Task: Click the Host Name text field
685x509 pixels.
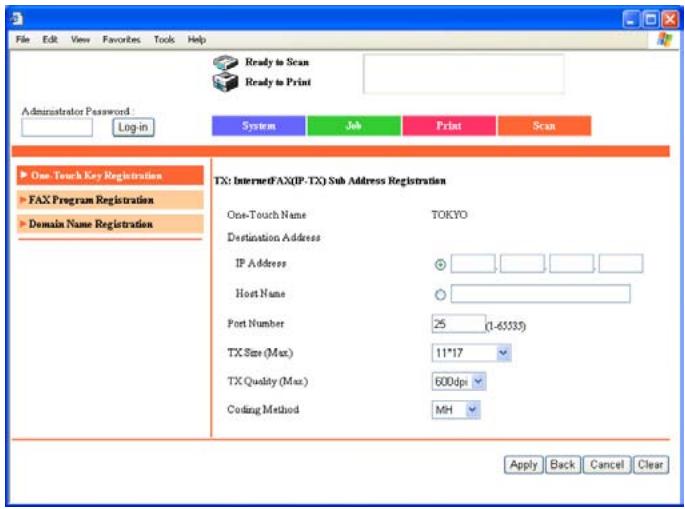Action: [540, 294]
